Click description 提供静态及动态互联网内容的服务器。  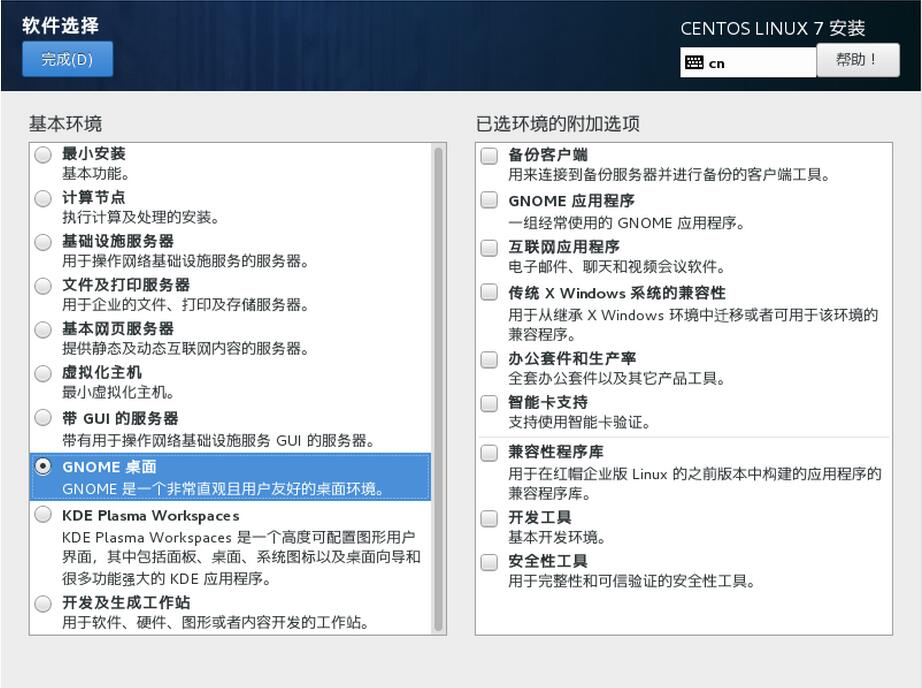click(x=185, y=349)
